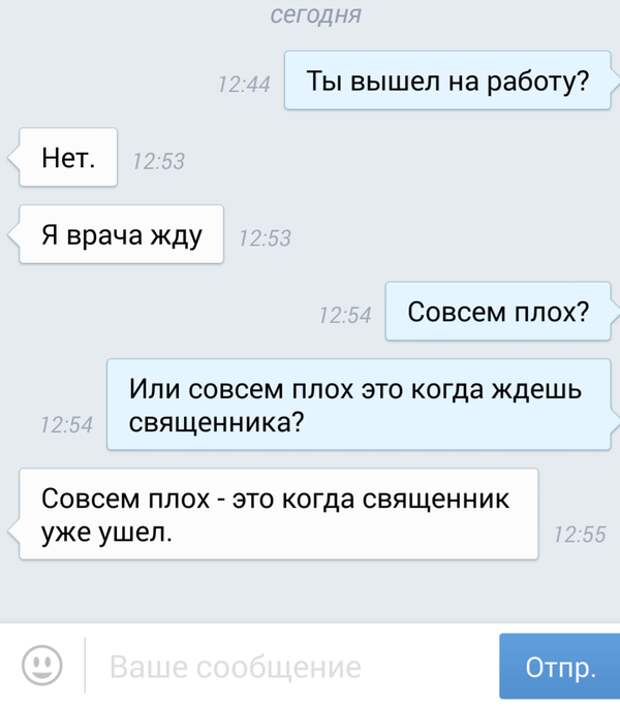The image size is (620, 707).
Task: Select the 'Совсем плох?' outgoing message
Action: point(498,311)
